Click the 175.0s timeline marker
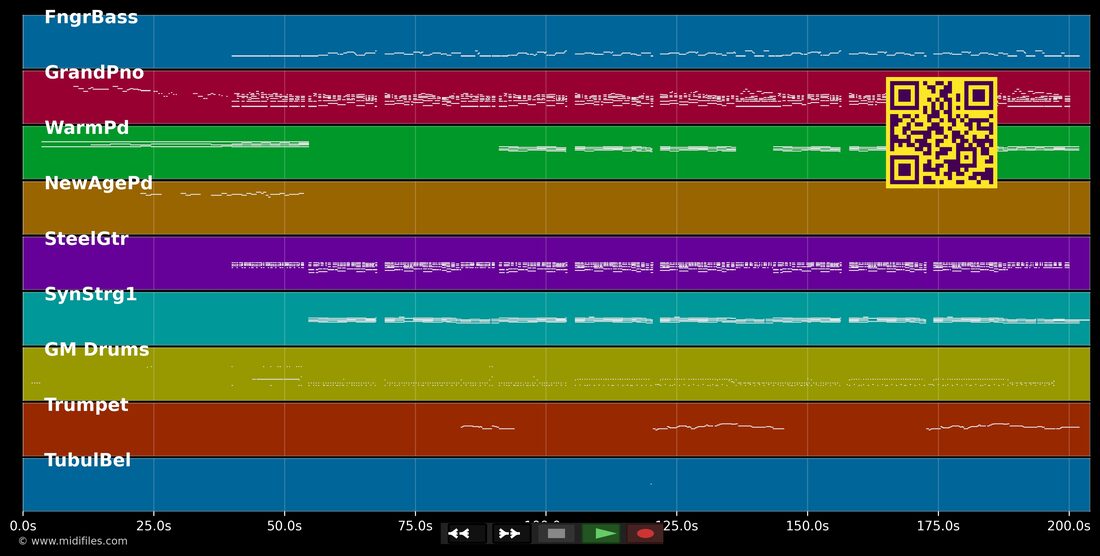Screen dimensions: 1100x556 [938, 525]
